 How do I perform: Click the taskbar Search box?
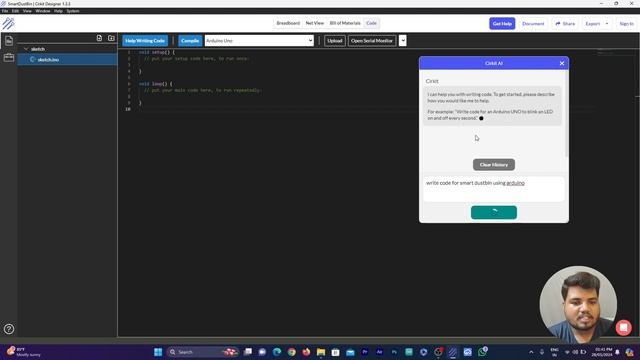[x=203, y=352]
